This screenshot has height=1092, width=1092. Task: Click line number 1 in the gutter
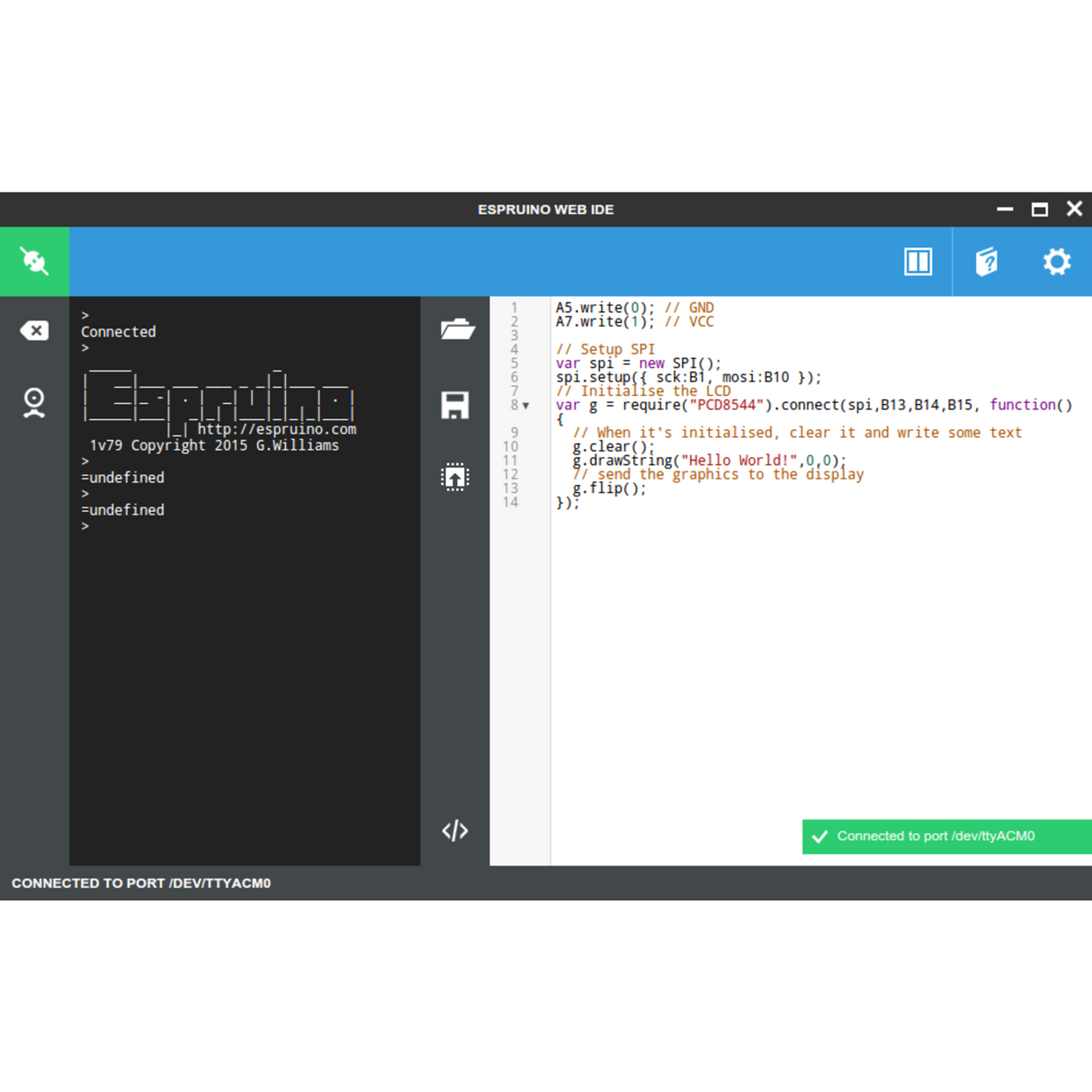tap(515, 308)
